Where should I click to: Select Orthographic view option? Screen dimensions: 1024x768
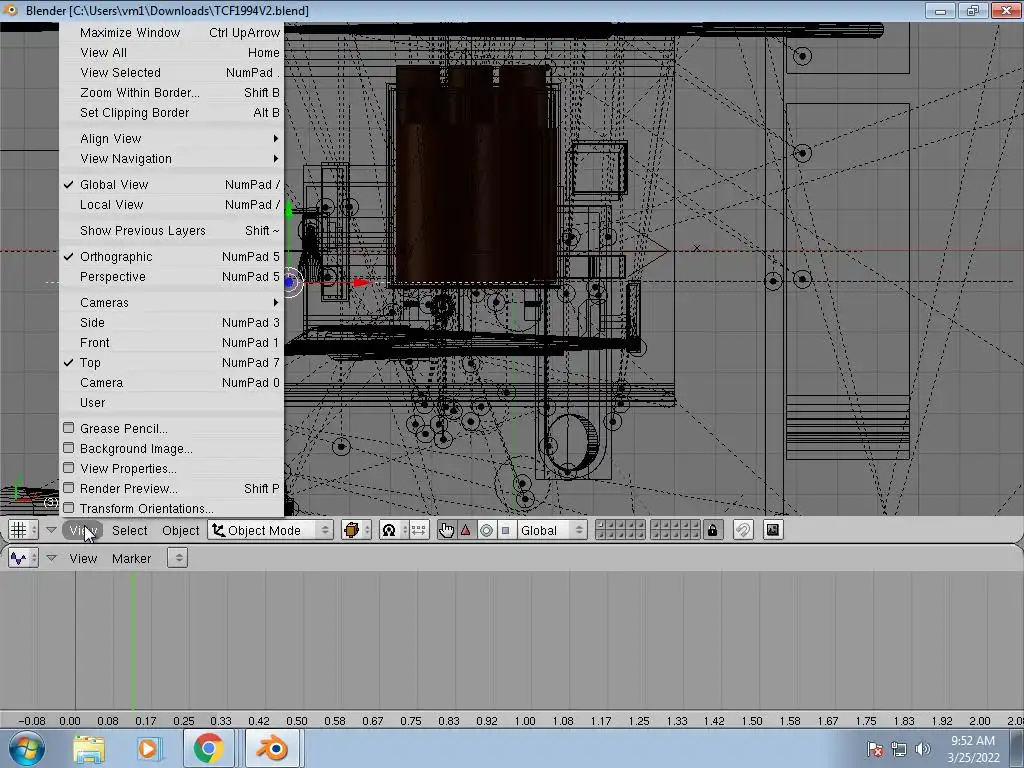(x=171, y=257)
